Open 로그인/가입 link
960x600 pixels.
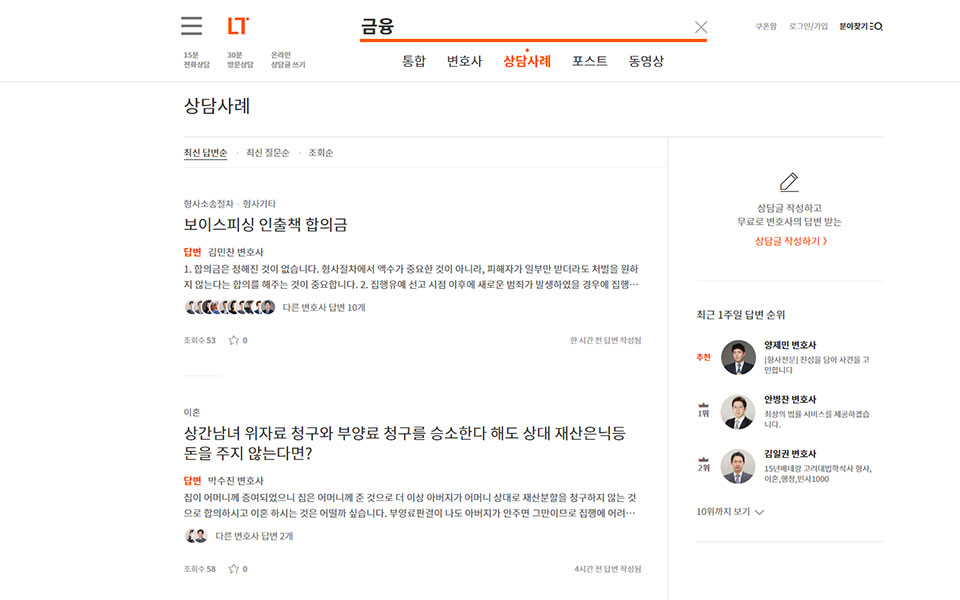808,26
